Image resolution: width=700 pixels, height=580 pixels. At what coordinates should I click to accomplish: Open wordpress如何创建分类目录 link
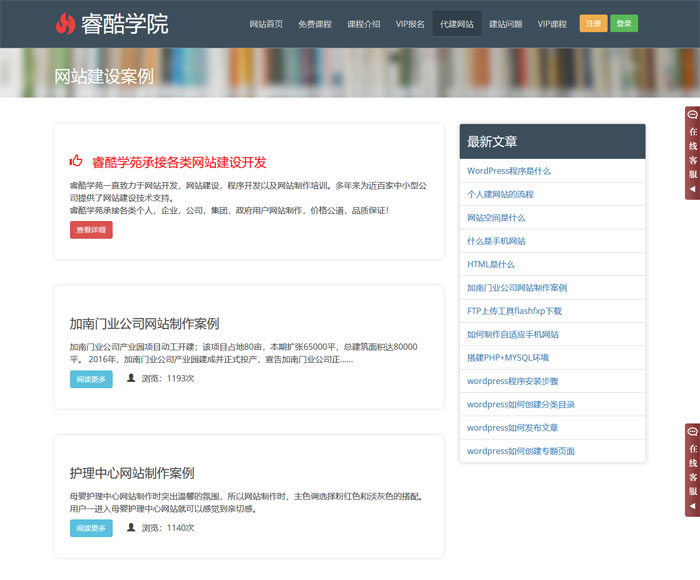pos(521,405)
